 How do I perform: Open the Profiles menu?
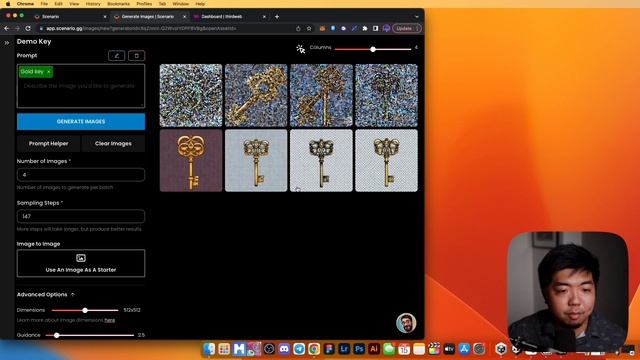(144, 4)
